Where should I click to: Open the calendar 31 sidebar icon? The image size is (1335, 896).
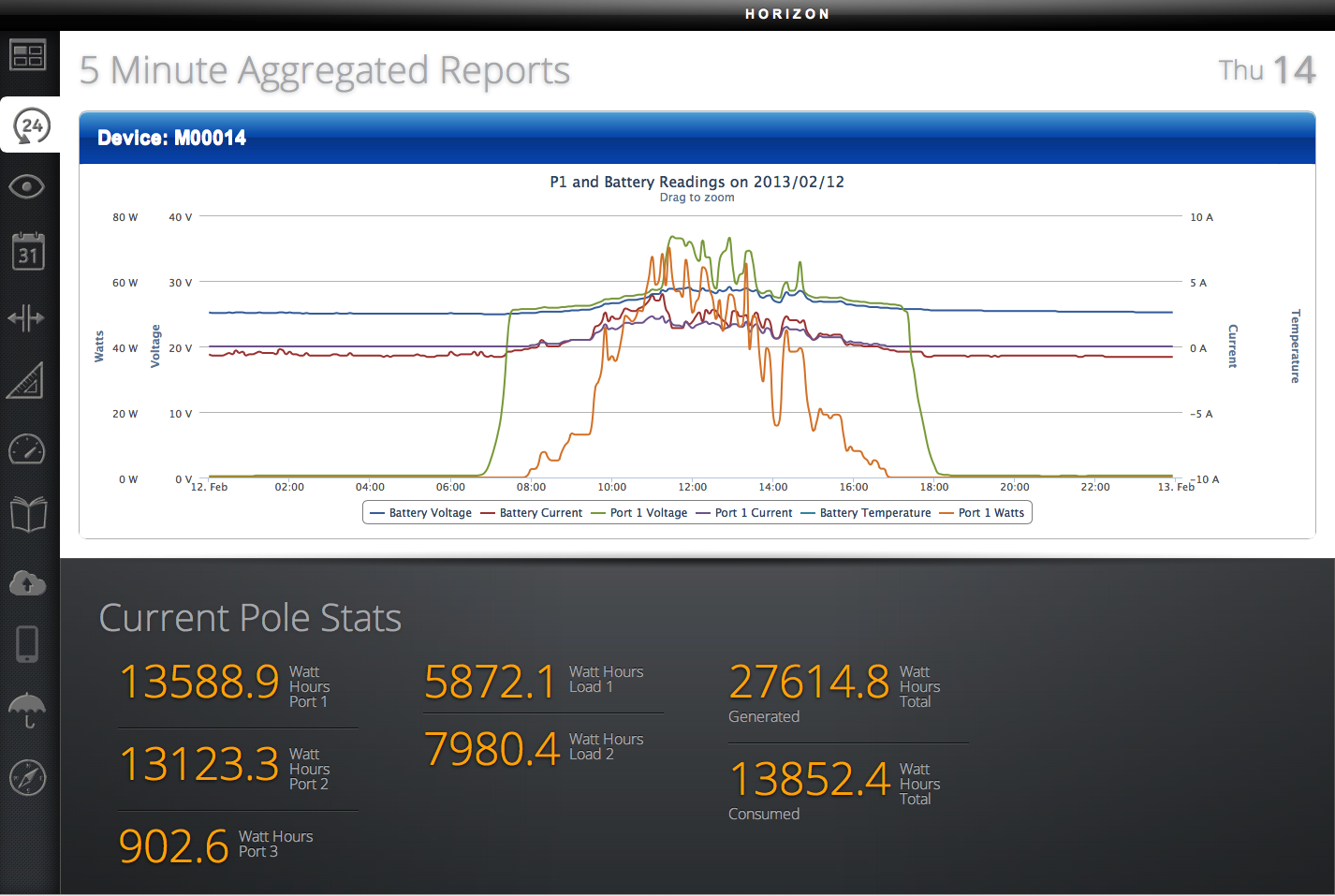28,252
